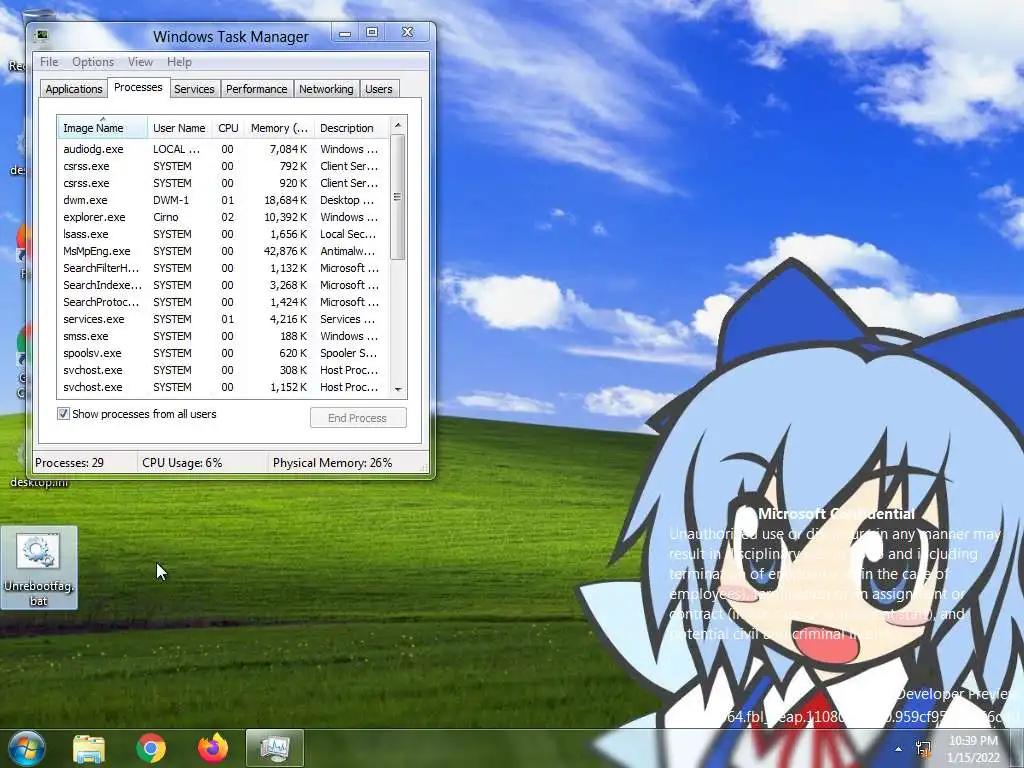Open the clock showing 10:39 PM
This screenshot has height=768, width=1024.
[973, 749]
